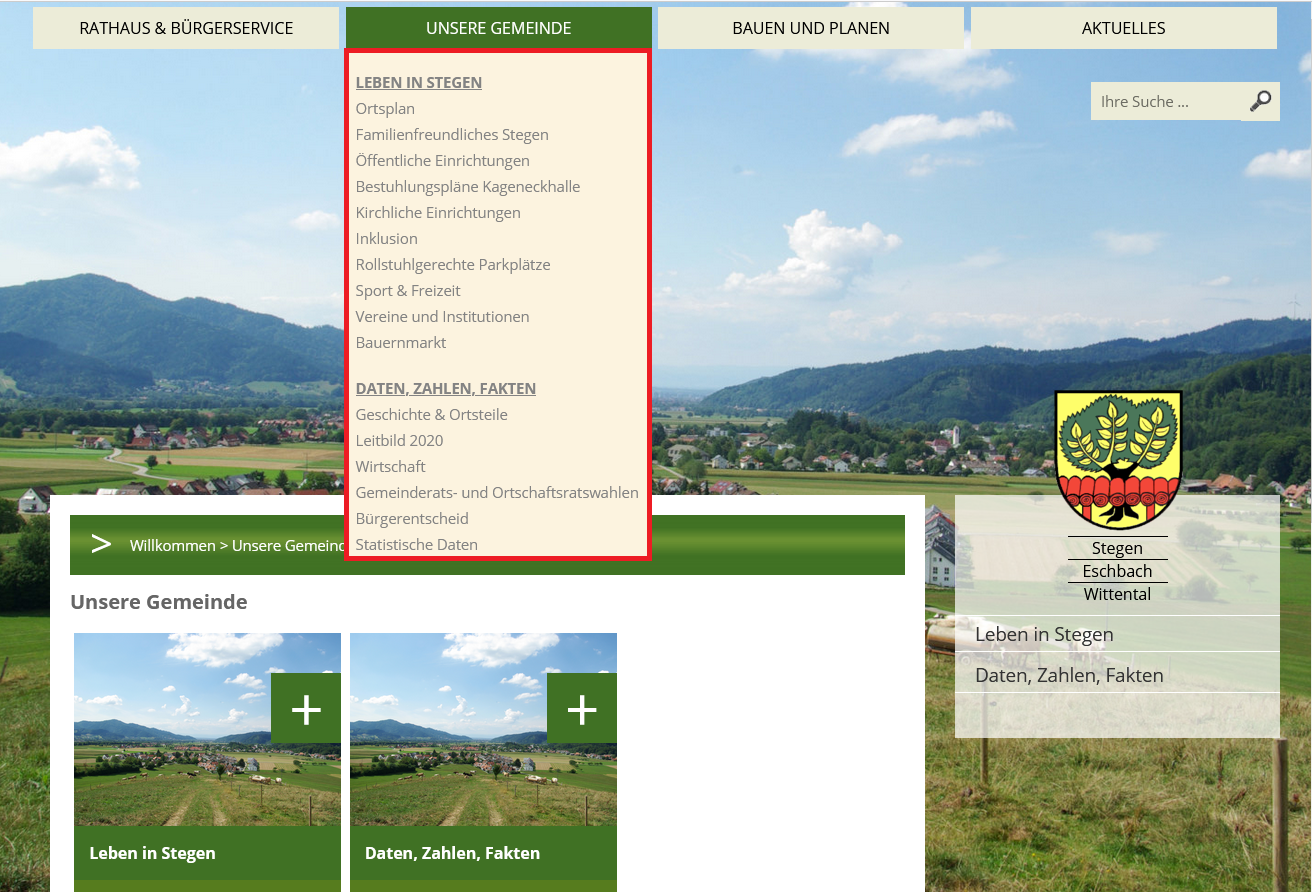Click the Stegen coat of arms
Viewport: 1312px width, 892px height.
pyautogui.click(x=1117, y=459)
